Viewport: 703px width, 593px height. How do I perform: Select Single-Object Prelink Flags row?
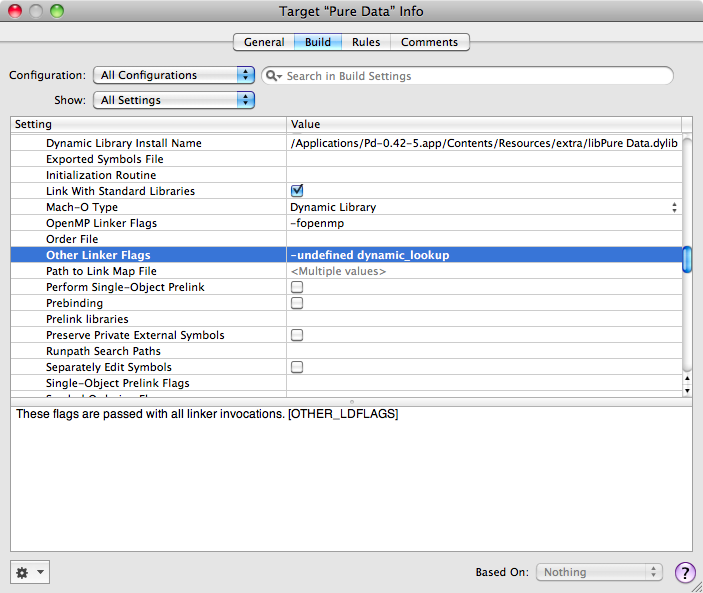(347, 383)
